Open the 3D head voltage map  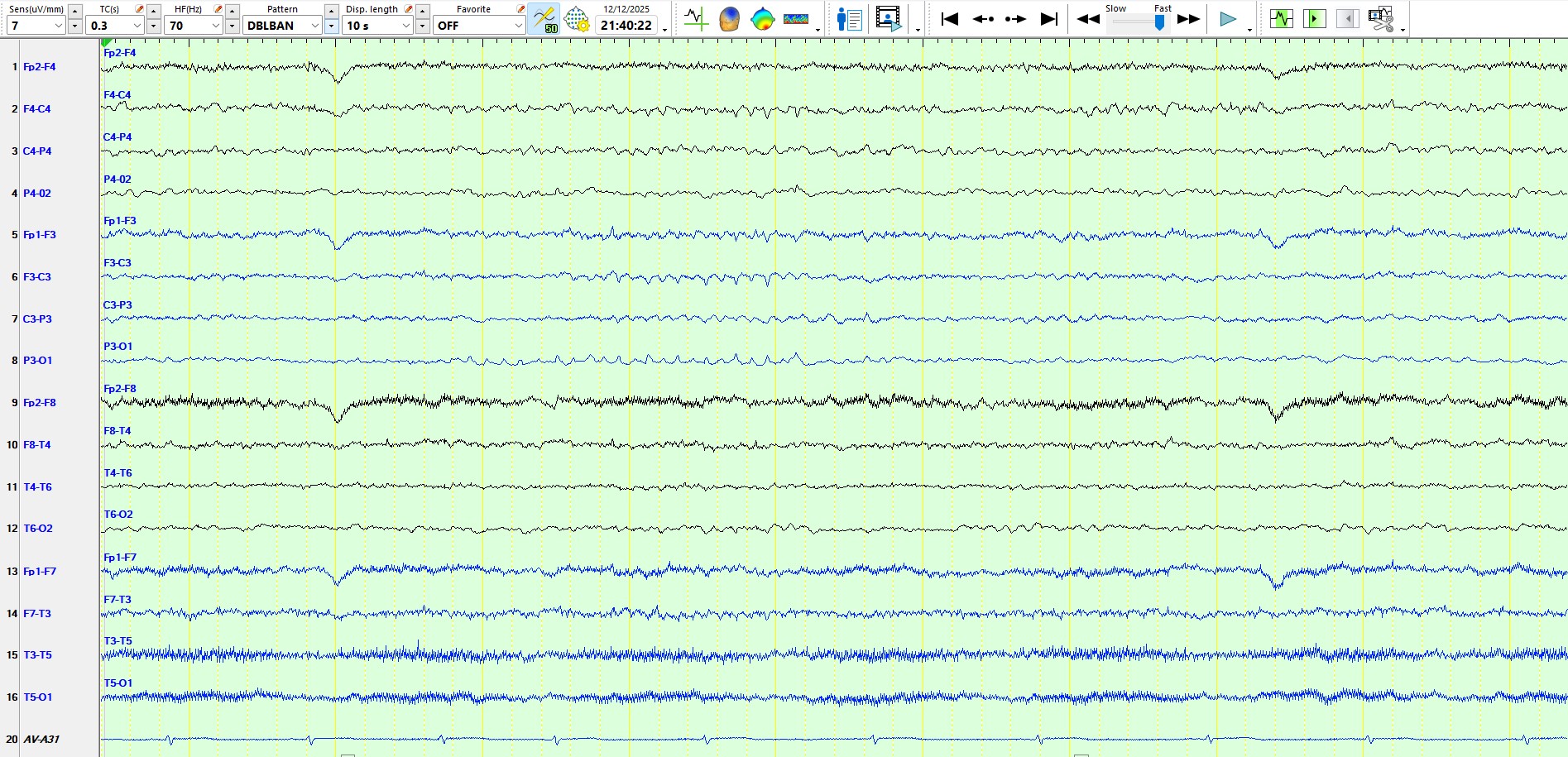(x=729, y=19)
